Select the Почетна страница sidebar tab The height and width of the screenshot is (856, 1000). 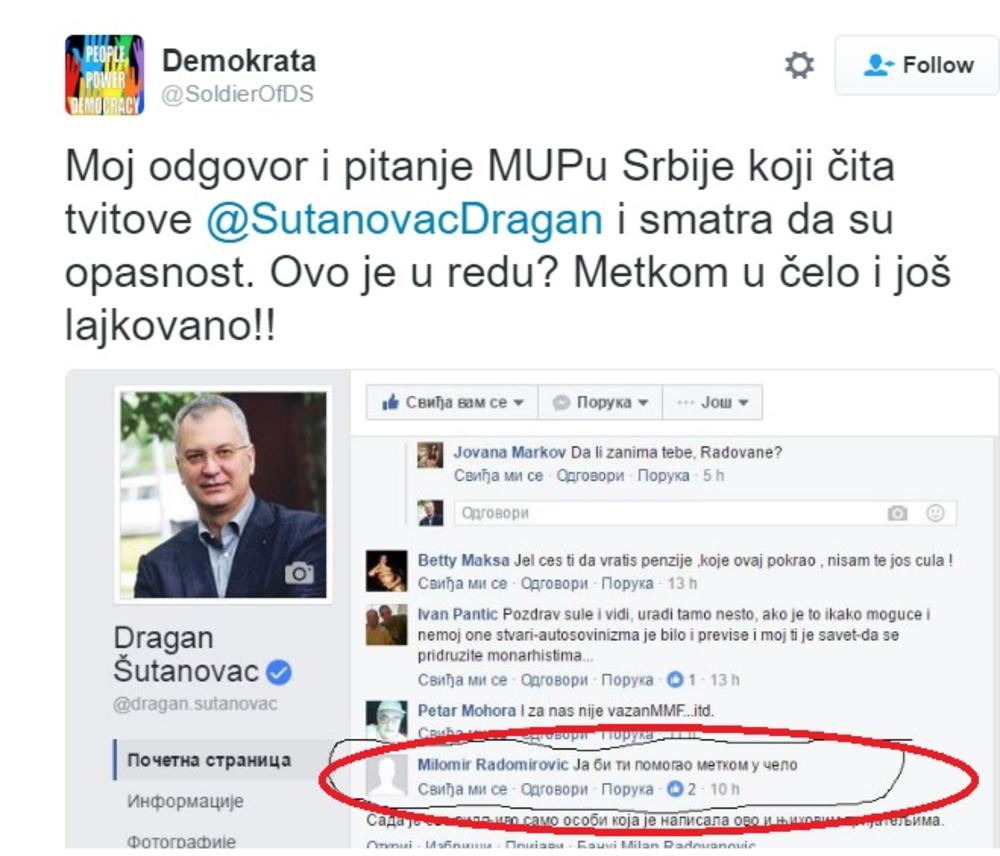[209, 760]
